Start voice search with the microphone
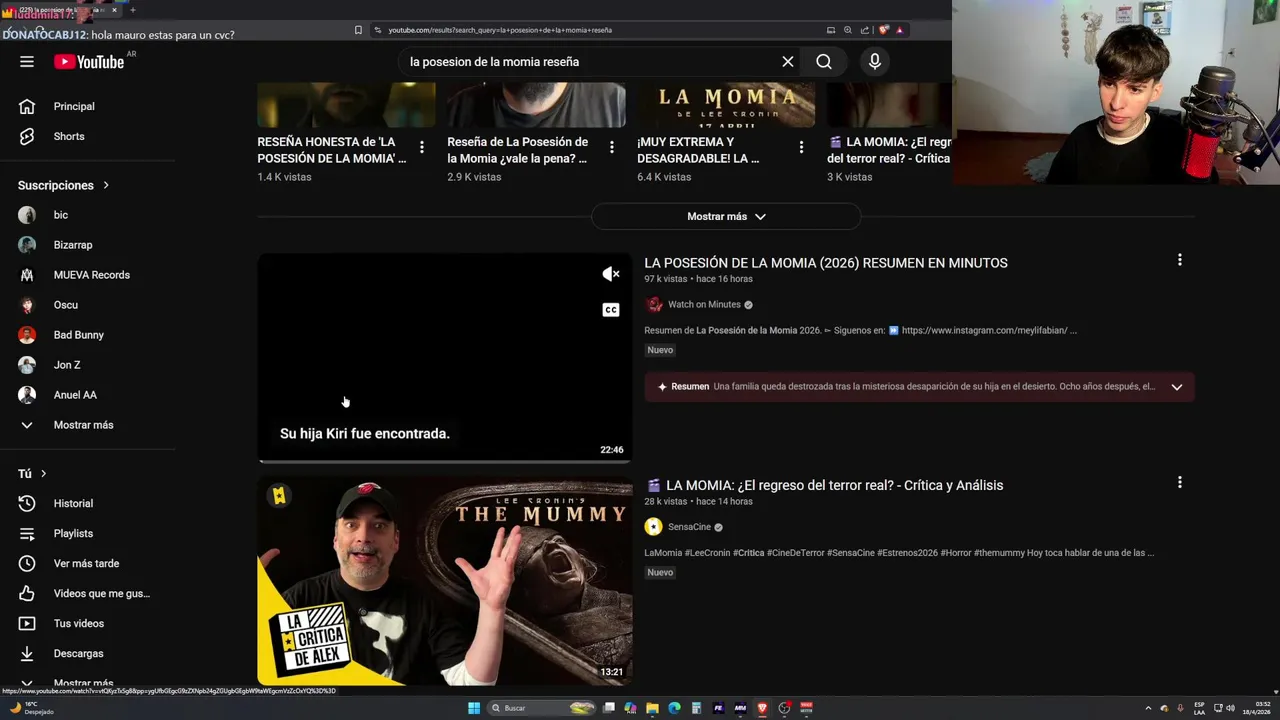 click(875, 62)
